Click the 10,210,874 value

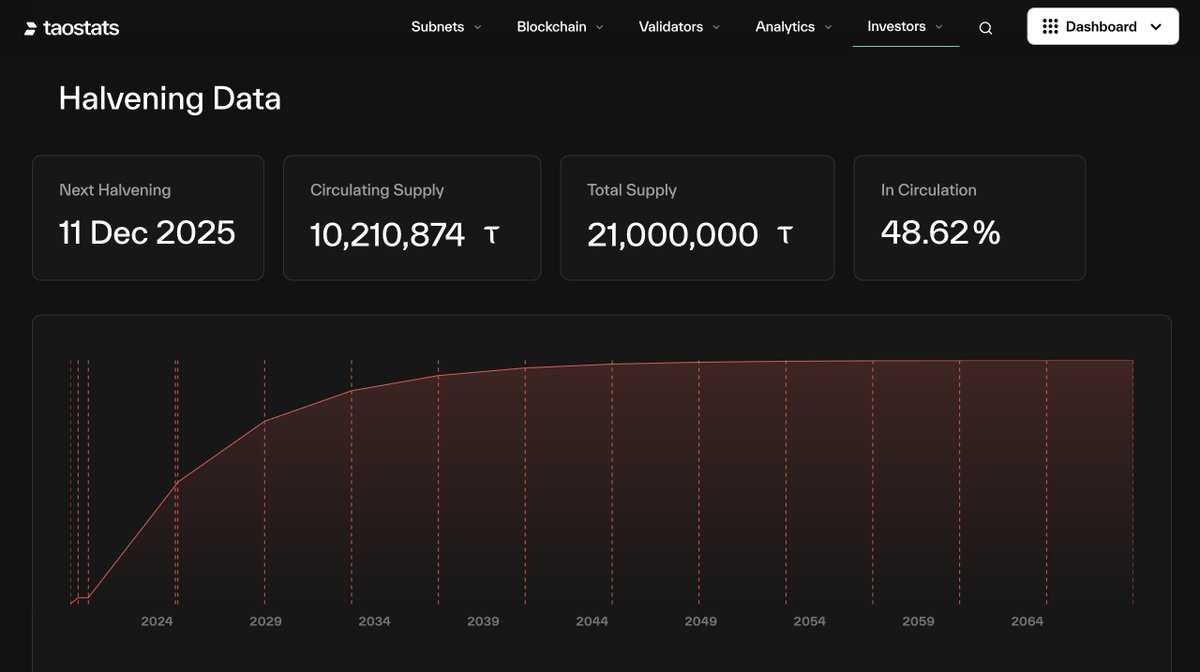click(388, 235)
